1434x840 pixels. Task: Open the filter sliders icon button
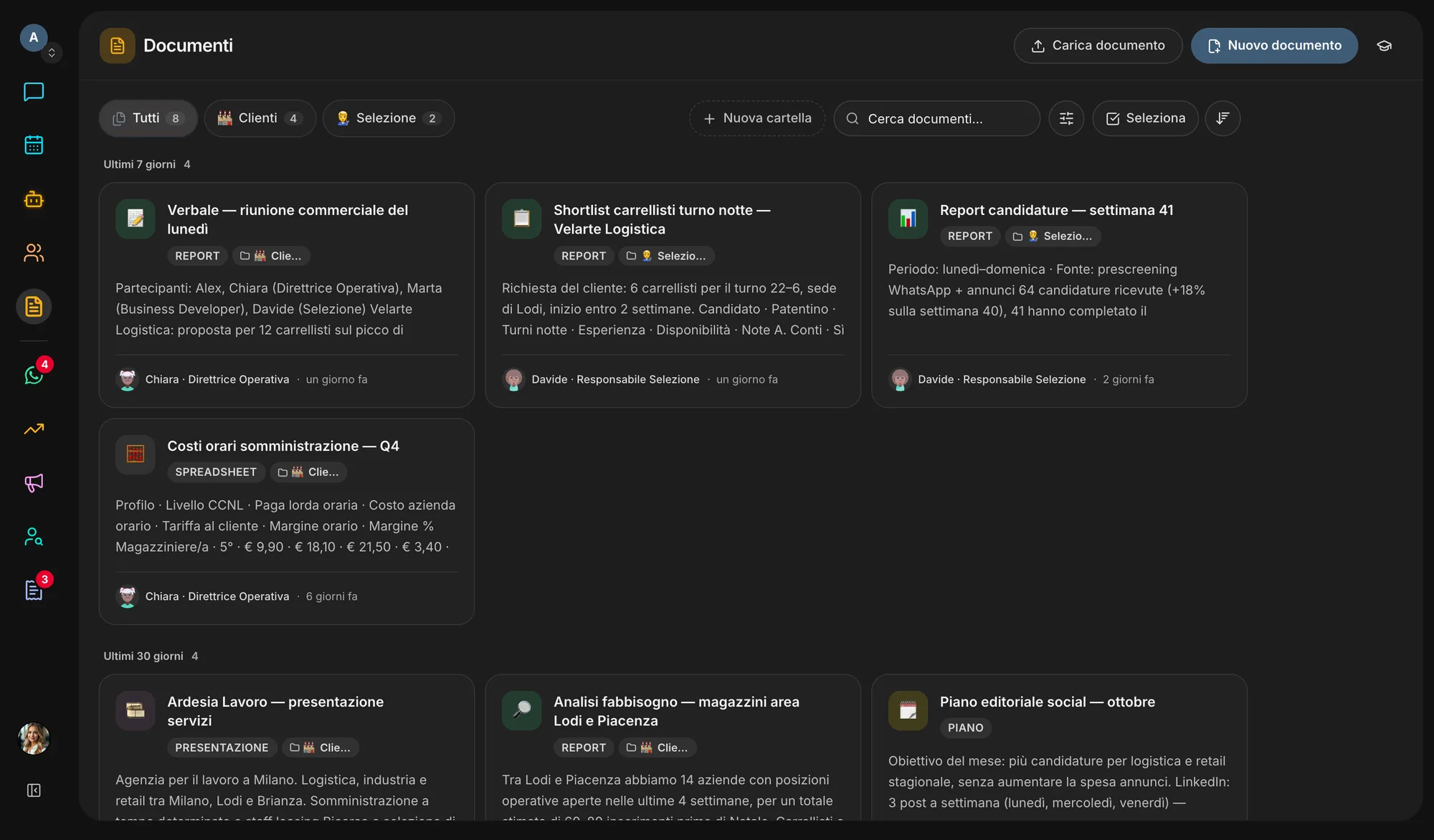(1066, 118)
